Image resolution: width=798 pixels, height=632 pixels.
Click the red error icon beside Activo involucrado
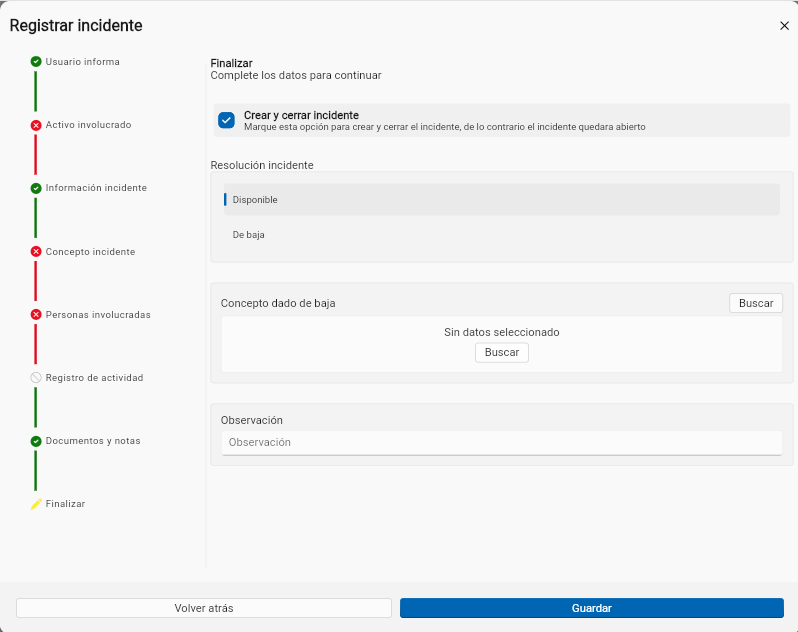pos(36,125)
